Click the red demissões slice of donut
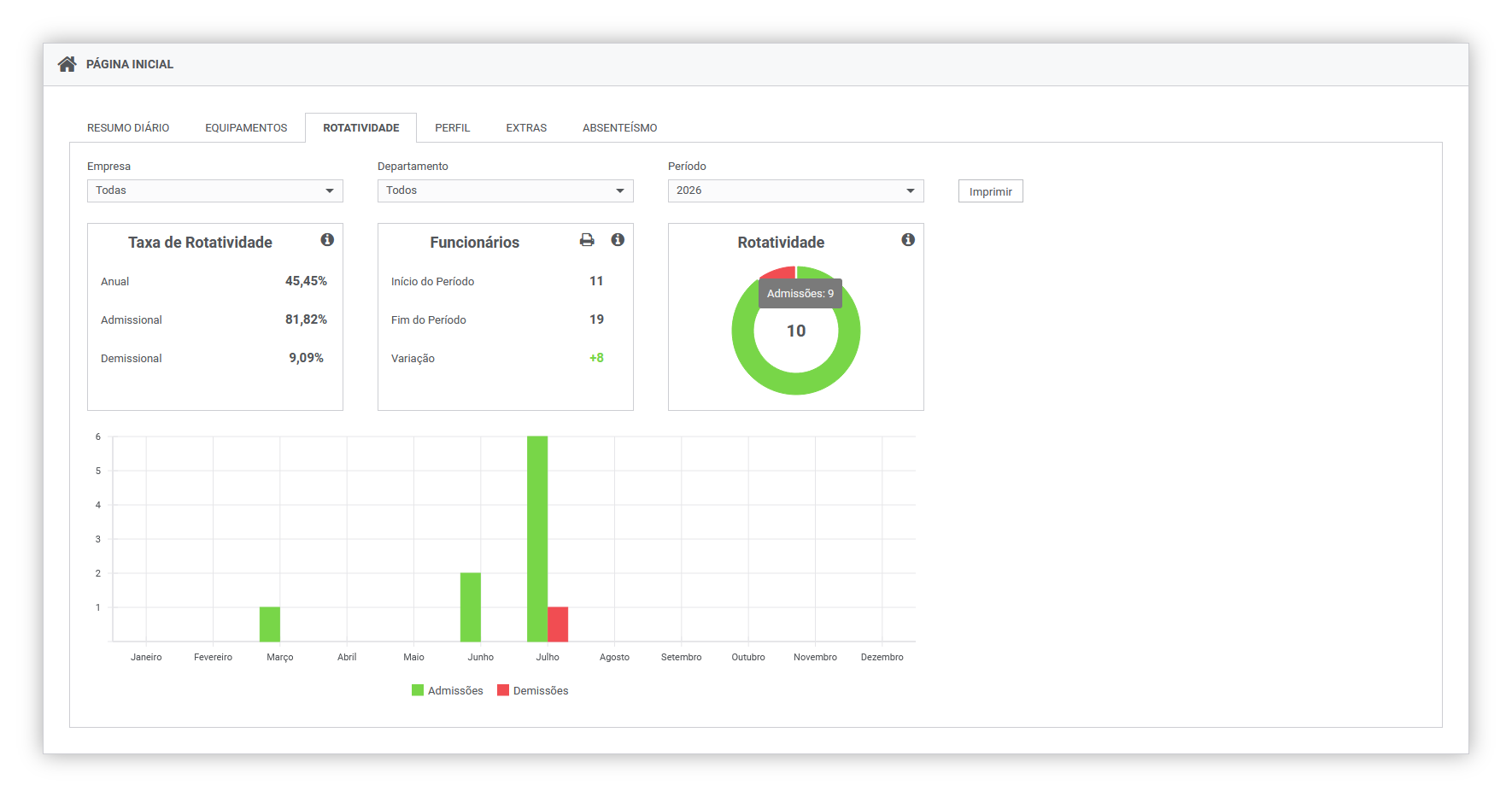 point(778,273)
